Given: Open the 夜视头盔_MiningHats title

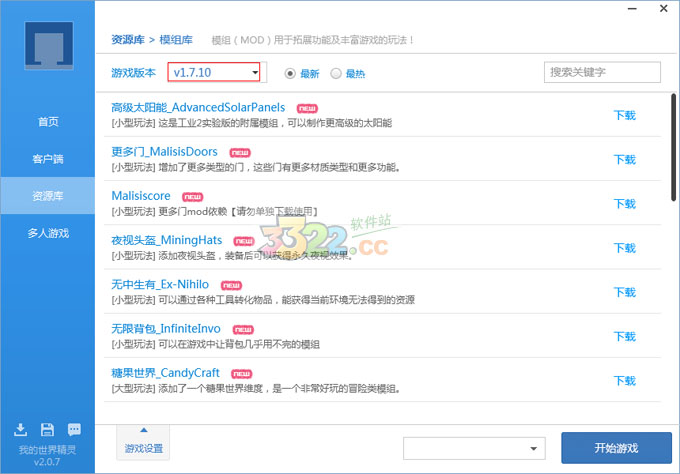Looking at the screenshot, I should [x=167, y=240].
